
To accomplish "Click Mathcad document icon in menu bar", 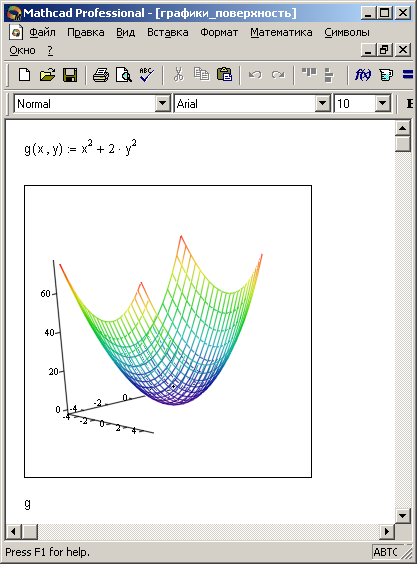I will tap(16, 32).
